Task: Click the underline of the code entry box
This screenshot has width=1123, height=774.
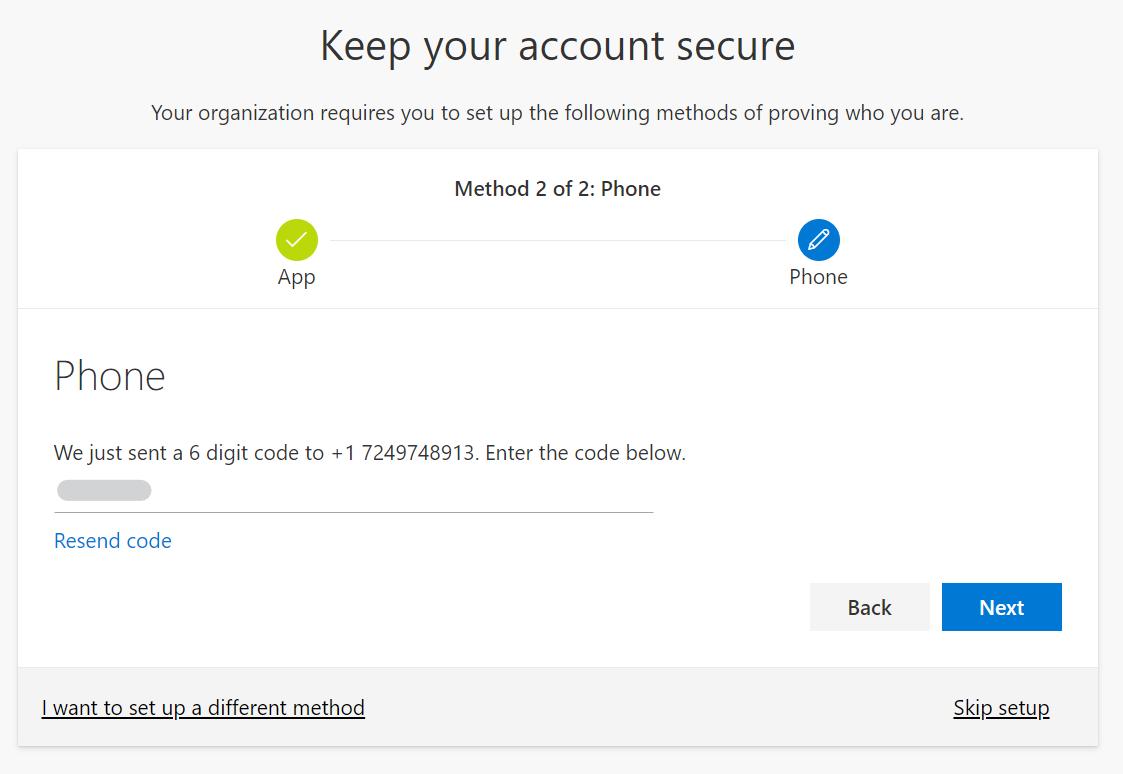Action: [353, 512]
